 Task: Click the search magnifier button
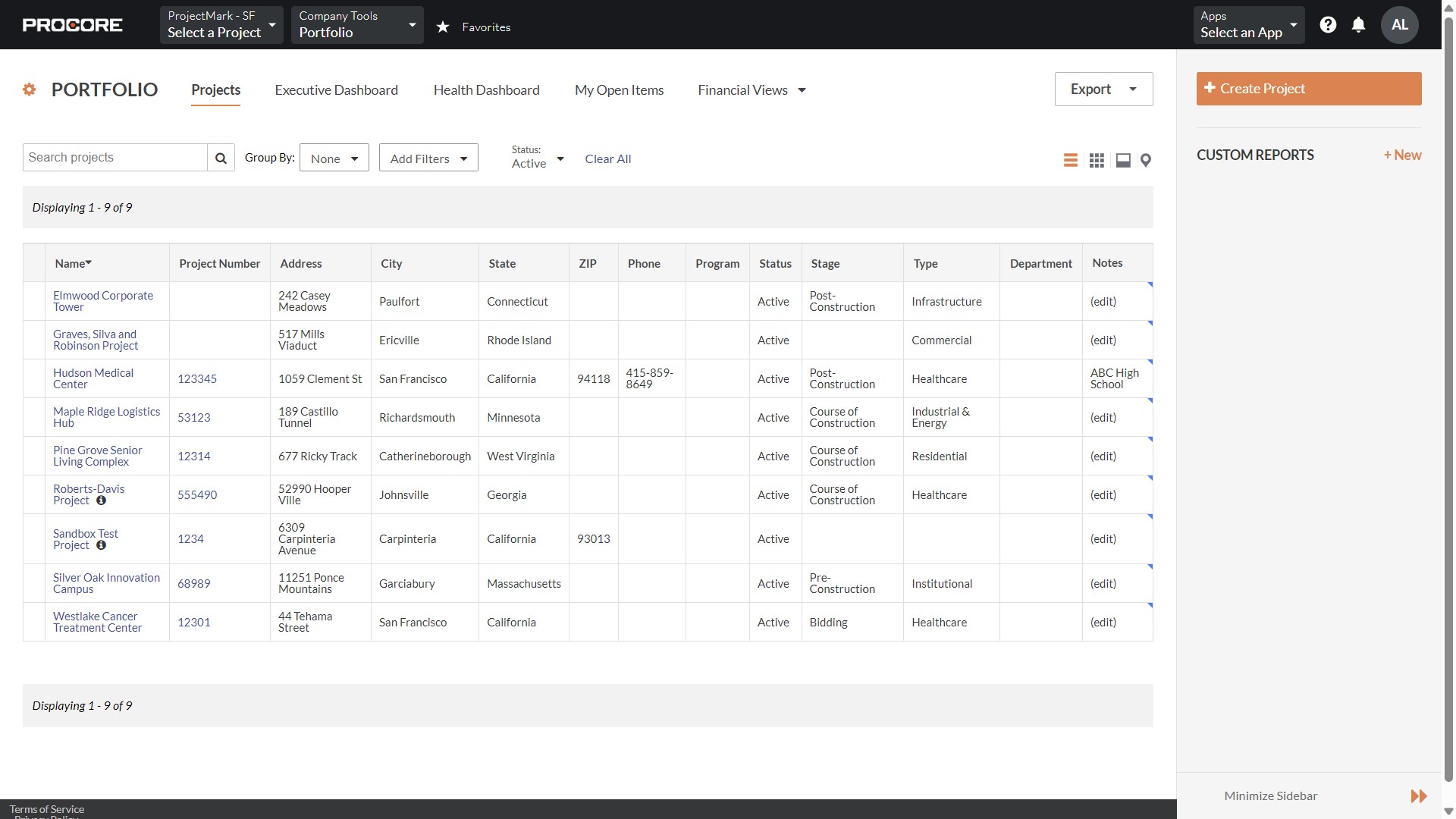[221, 158]
